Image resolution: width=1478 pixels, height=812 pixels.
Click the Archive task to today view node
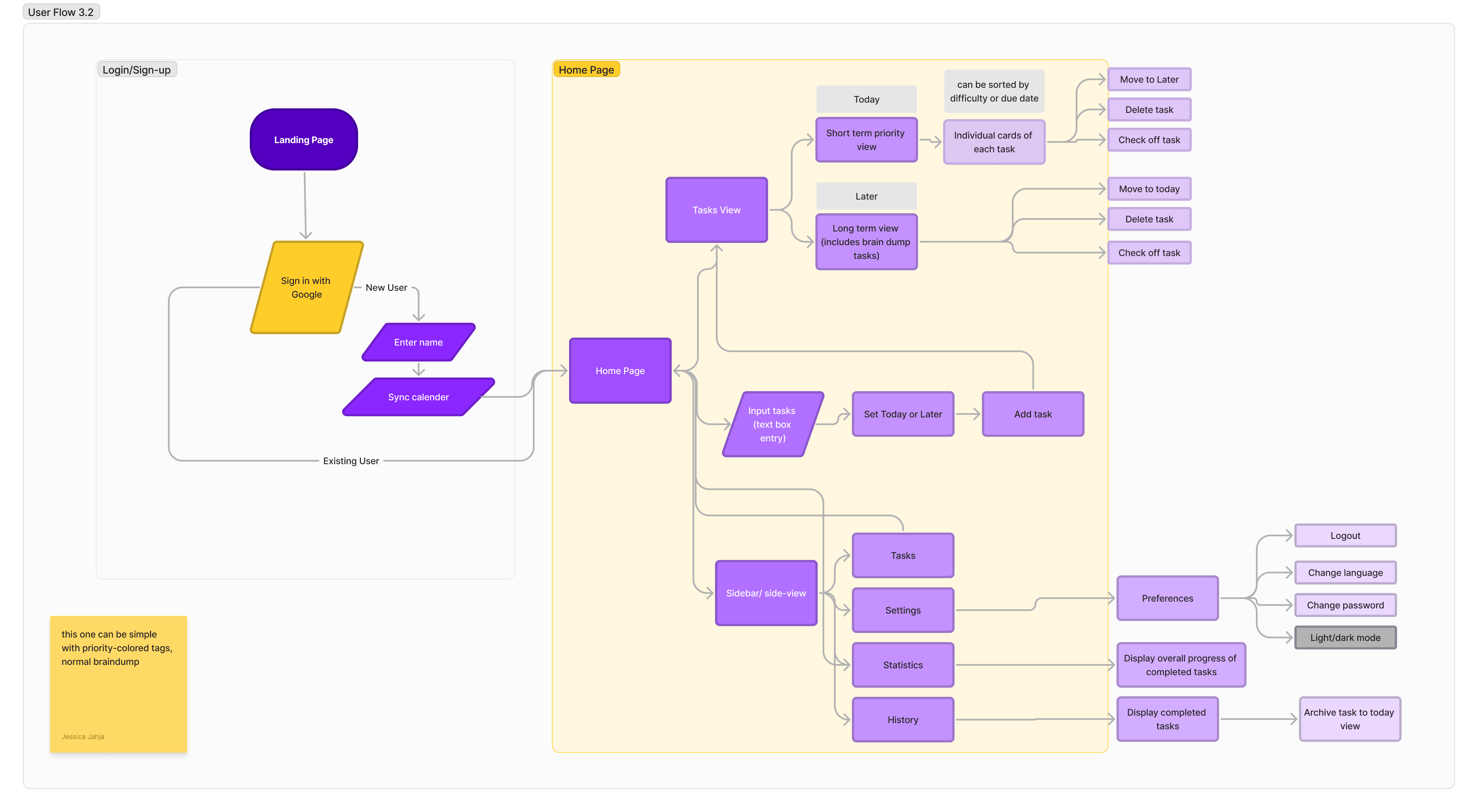(x=1349, y=718)
